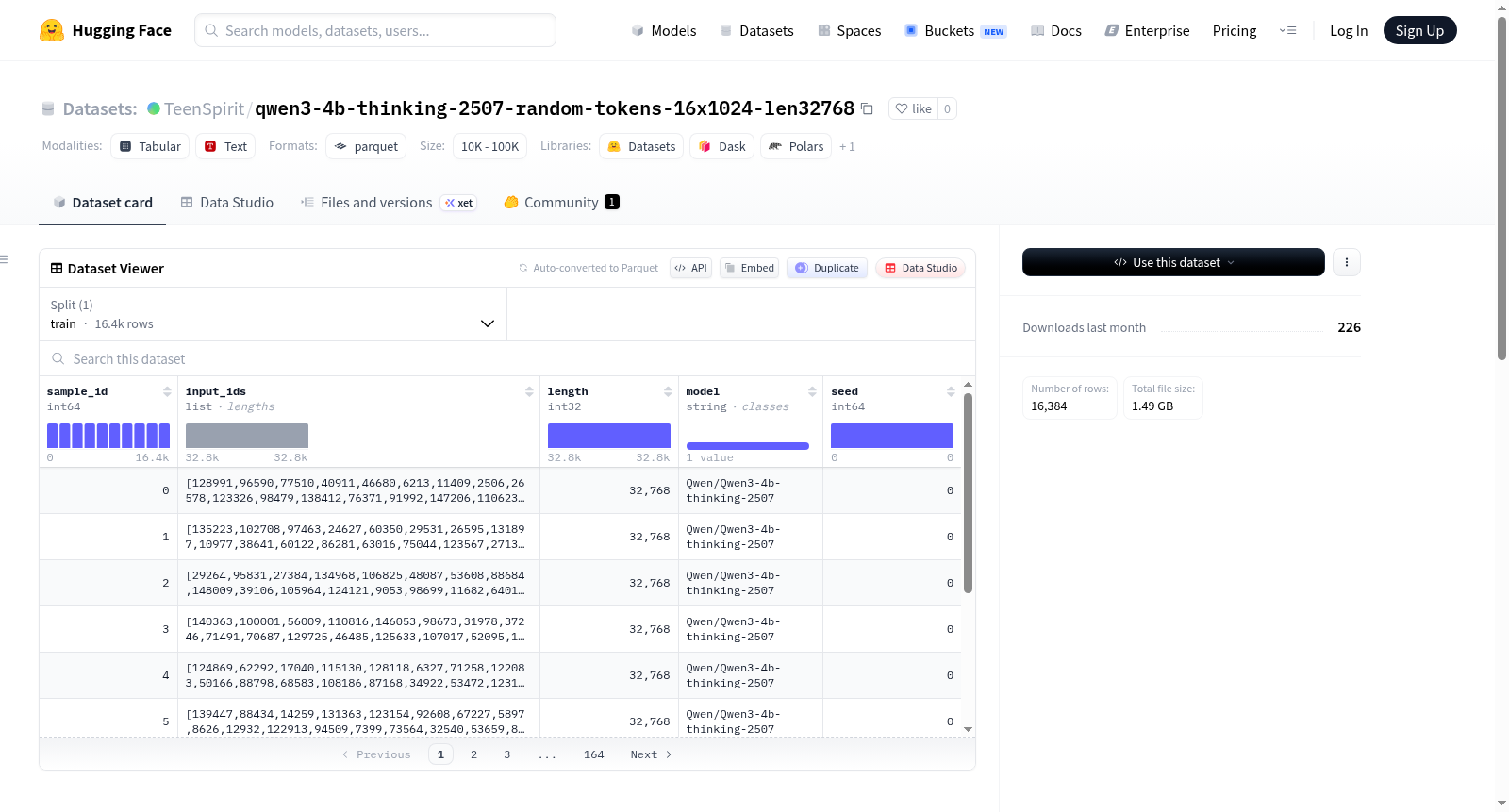Open Data Studio from viewer header

pyautogui.click(x=920, y=268)
